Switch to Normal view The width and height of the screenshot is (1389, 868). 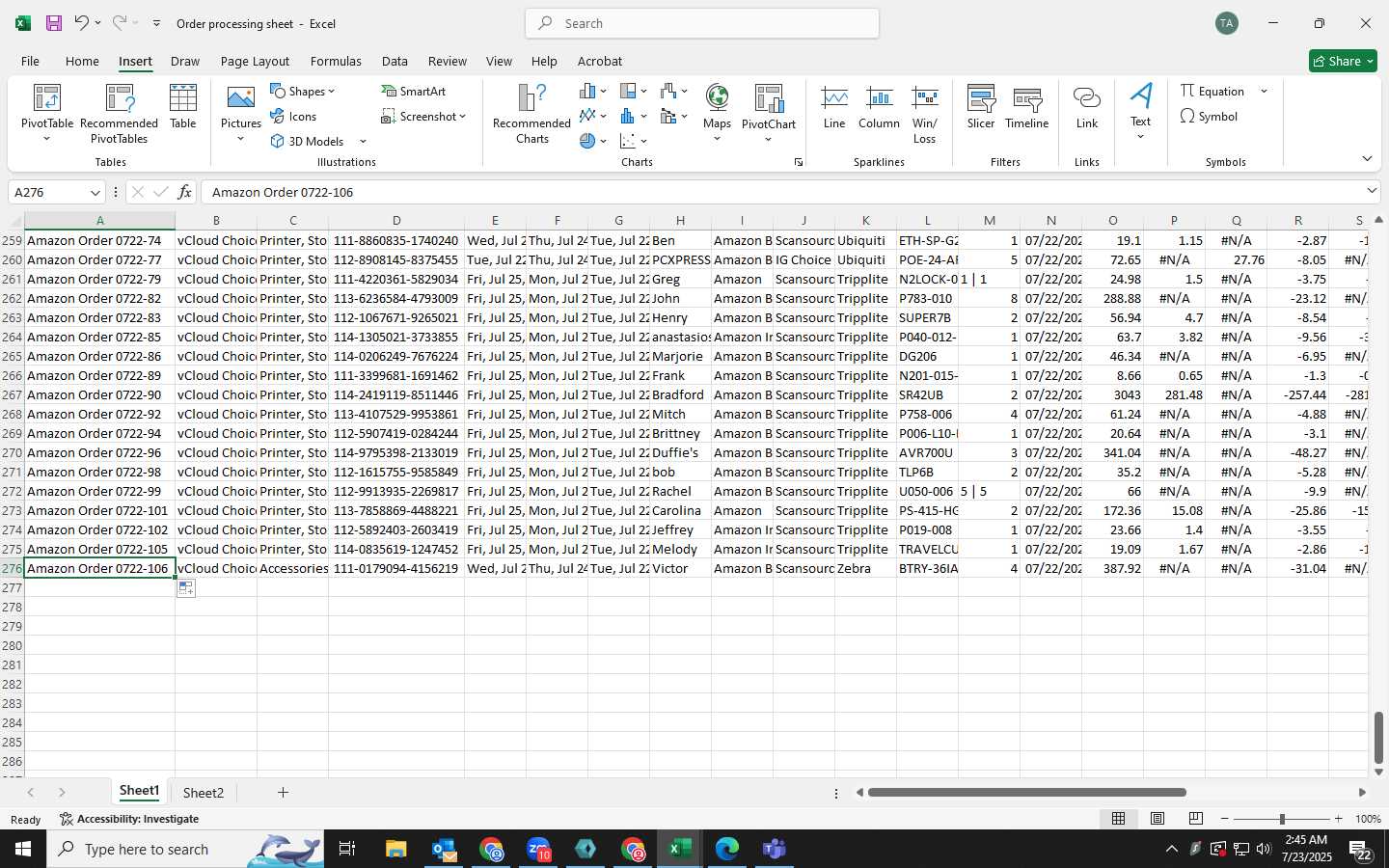tap(1118, 819)
